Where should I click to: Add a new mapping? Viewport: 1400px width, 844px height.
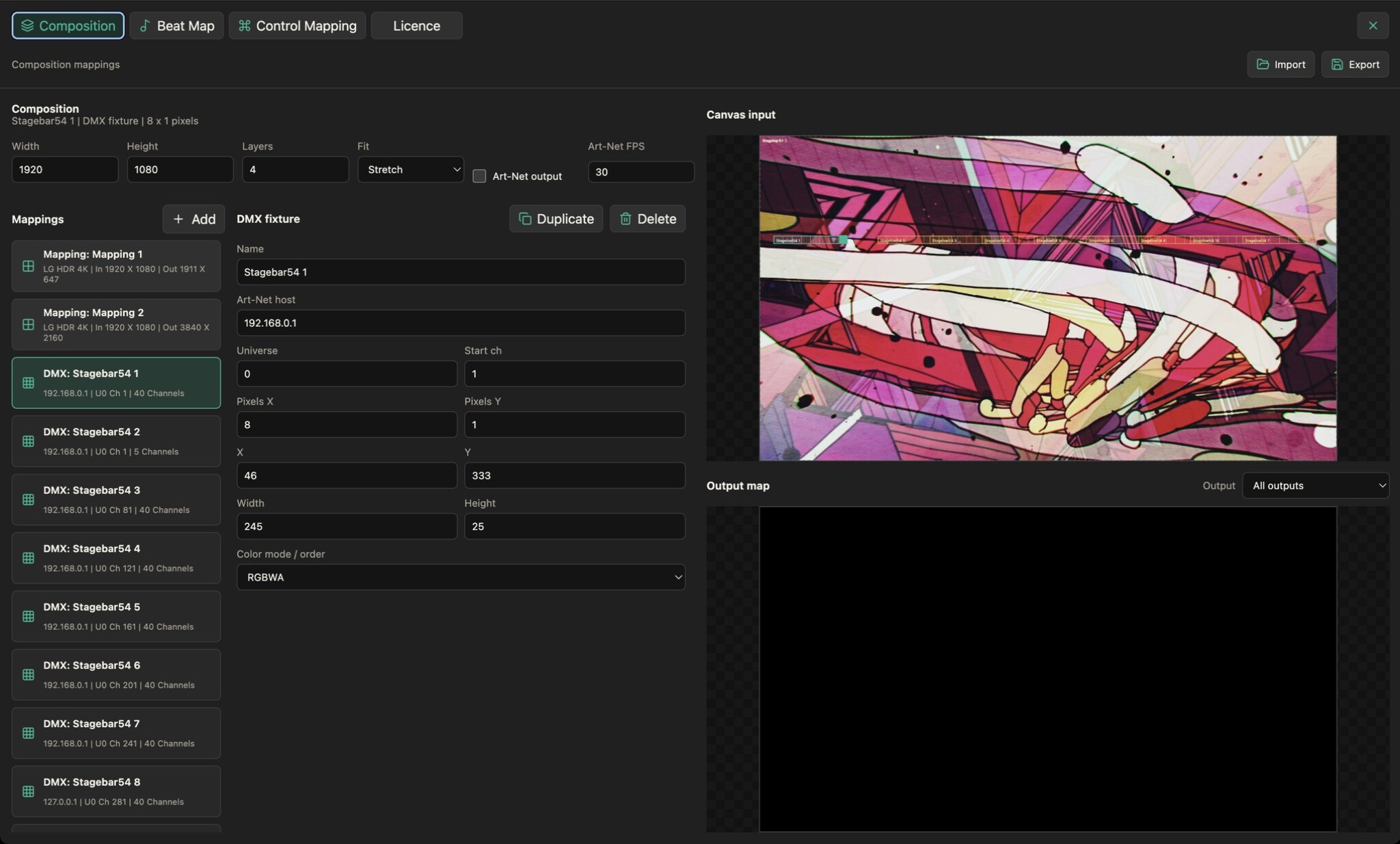point(193,219)
